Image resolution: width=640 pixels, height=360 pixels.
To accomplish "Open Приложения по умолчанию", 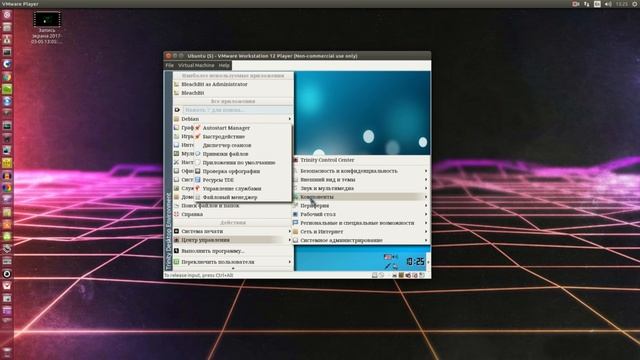I will coord(239,162).
